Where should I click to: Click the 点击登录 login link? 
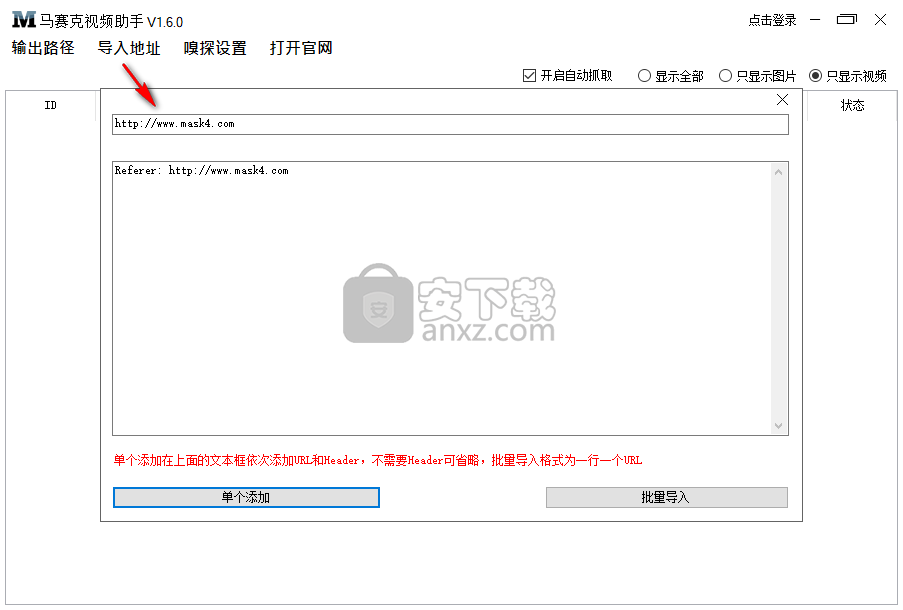(772, 20)
